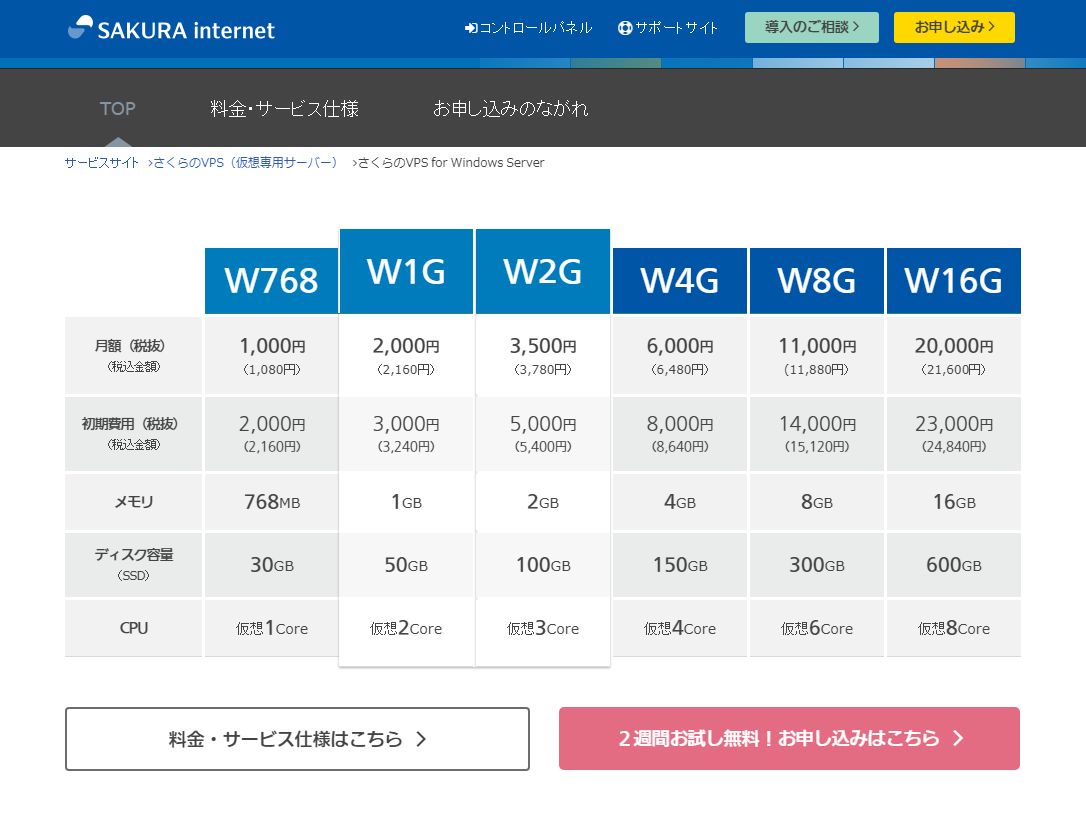Click the yellow お申し込み button
Screen dimensions: 1086x829
click(x=954, y=27)
